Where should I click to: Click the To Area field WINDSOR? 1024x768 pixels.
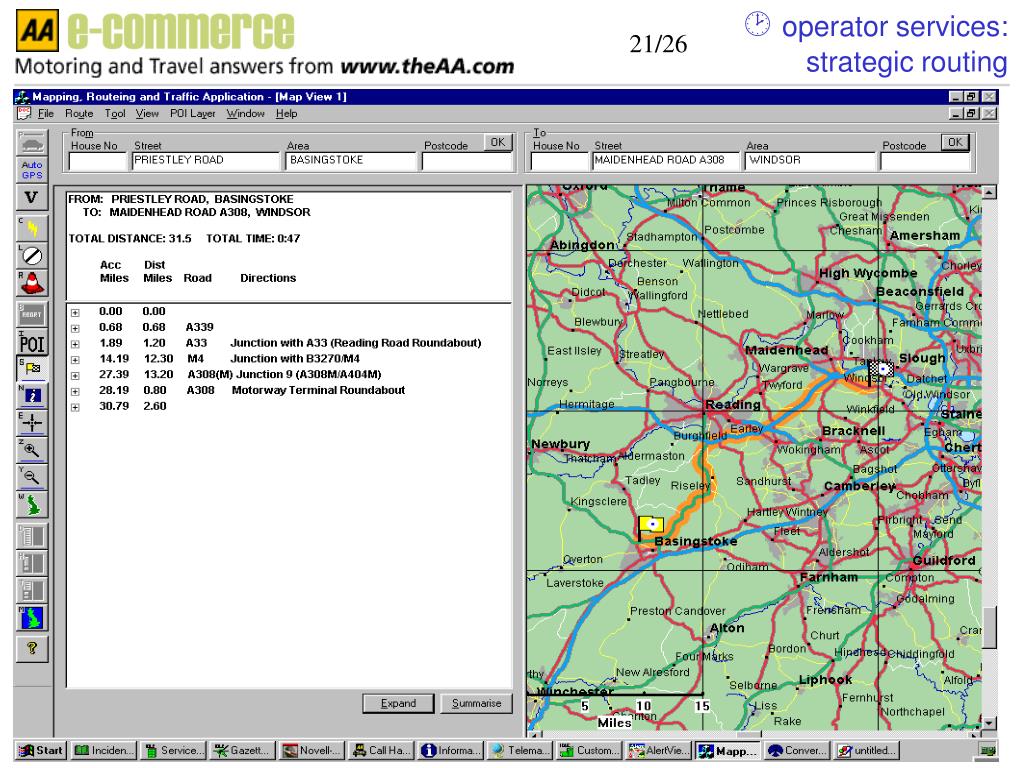[x=810, y=161]
